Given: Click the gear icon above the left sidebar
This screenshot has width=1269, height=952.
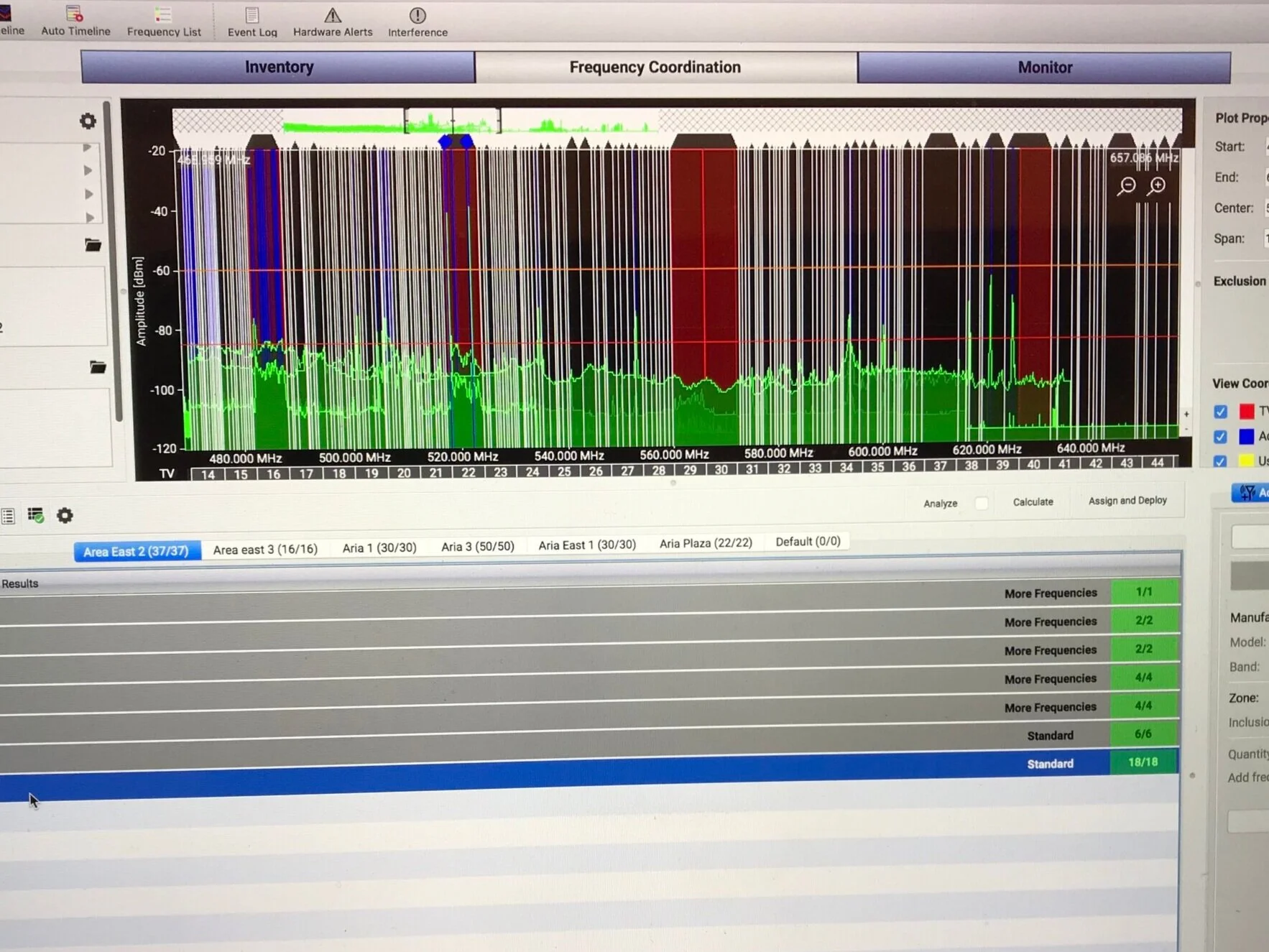Looking at the screenshot, I should [x=88, y=121].
